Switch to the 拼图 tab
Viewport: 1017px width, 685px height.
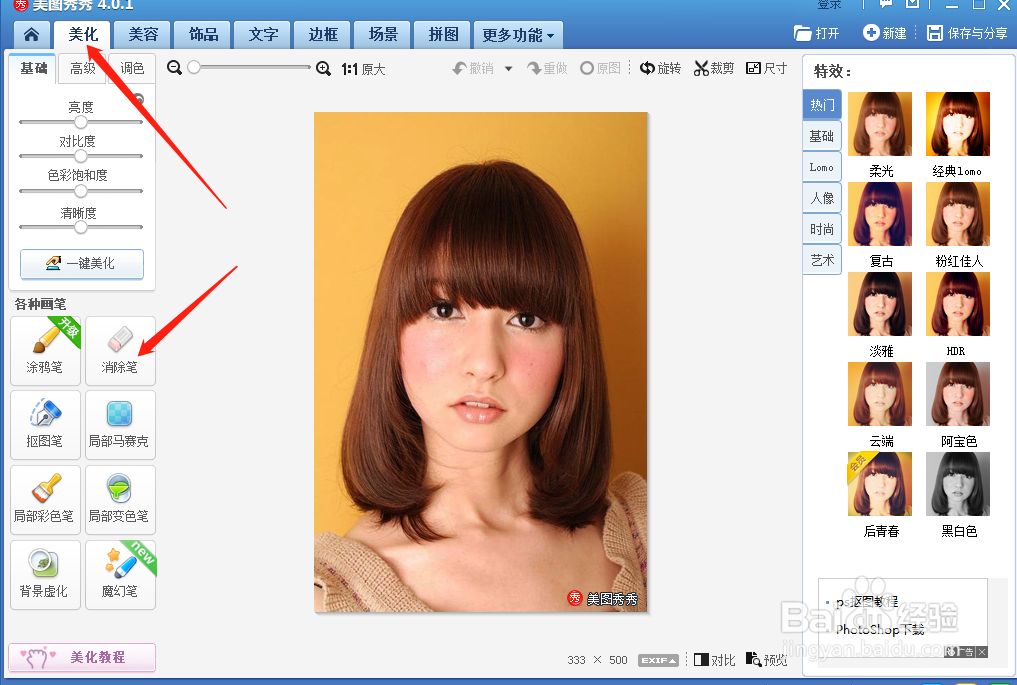(x=443, y=34)
